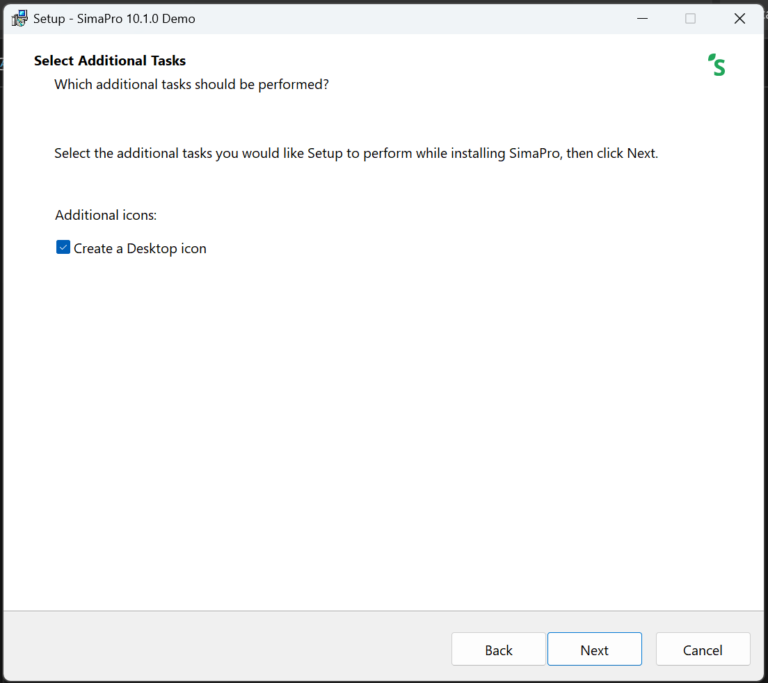This screenshot has height=683, width=768.
Task: Click the 'Setup - SimaPro 10.1.0 Demo' title text
Action: coord(114,18)
